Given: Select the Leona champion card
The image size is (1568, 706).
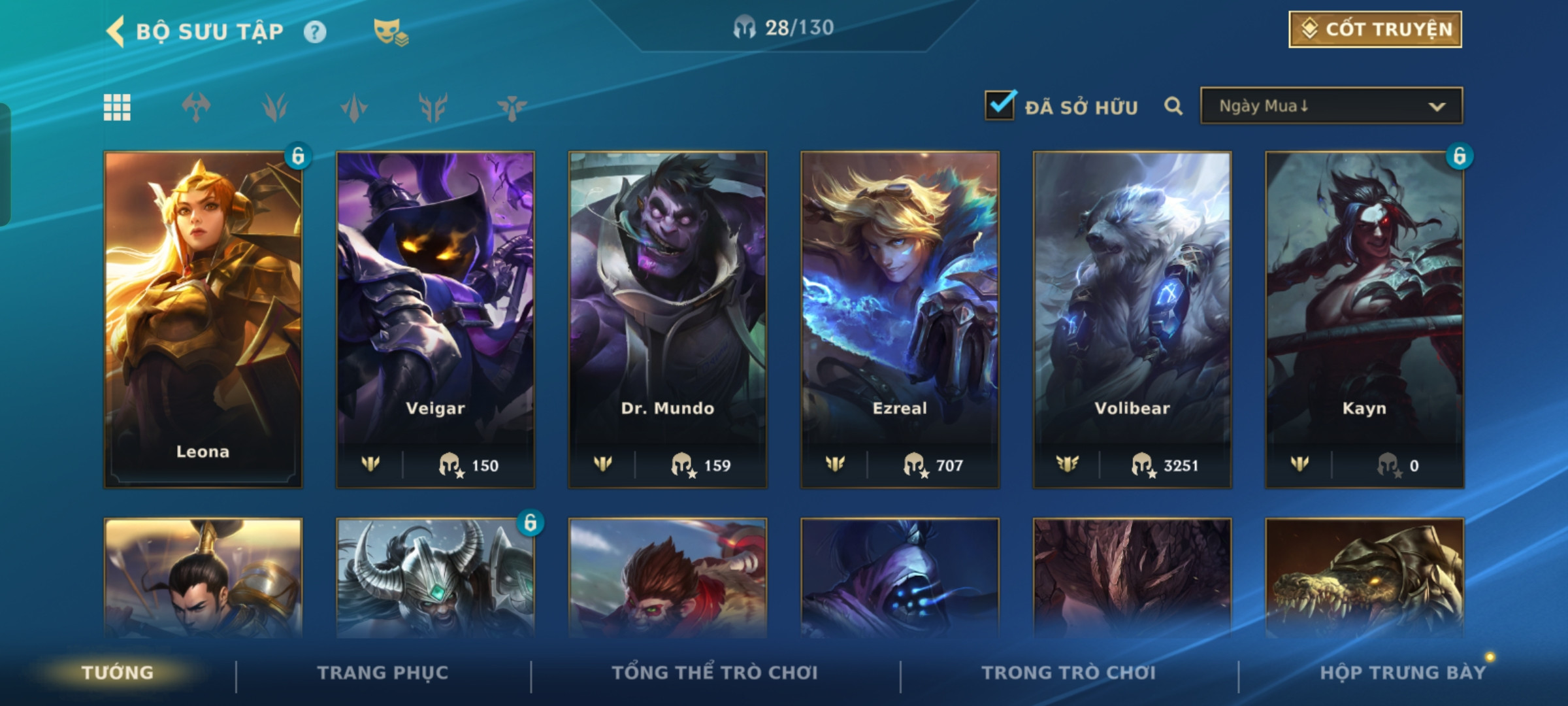Looking at the screenshot, I should (x=203, y=320).
